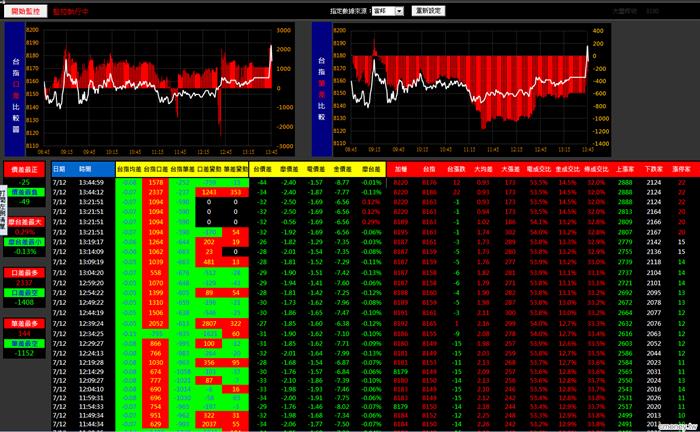Click the 1578 cell in the 13:44:59 row
The height and width of the screenshot is (432, 700).
pos(156,183)
